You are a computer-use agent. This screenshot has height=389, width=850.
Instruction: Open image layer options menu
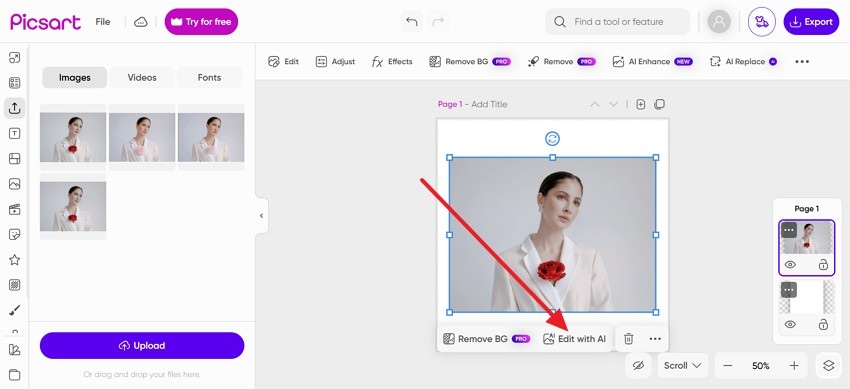coord(789,230)
